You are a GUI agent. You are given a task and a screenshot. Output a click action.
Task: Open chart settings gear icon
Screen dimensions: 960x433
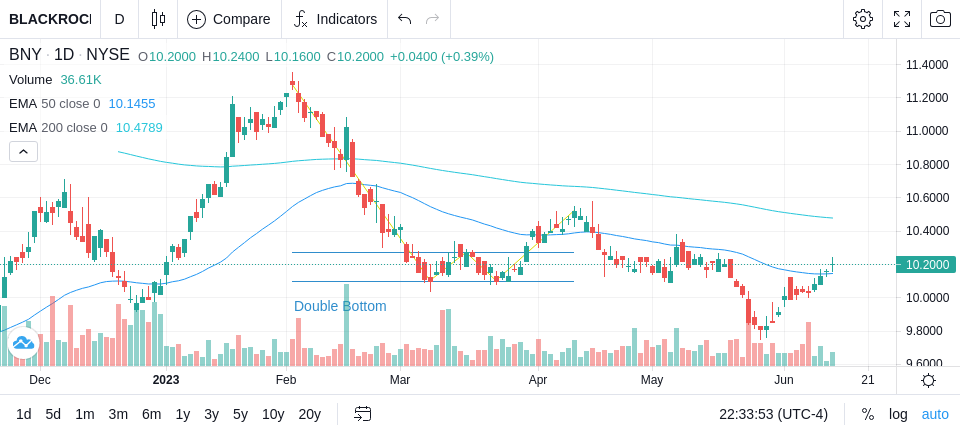pos(863,19)
